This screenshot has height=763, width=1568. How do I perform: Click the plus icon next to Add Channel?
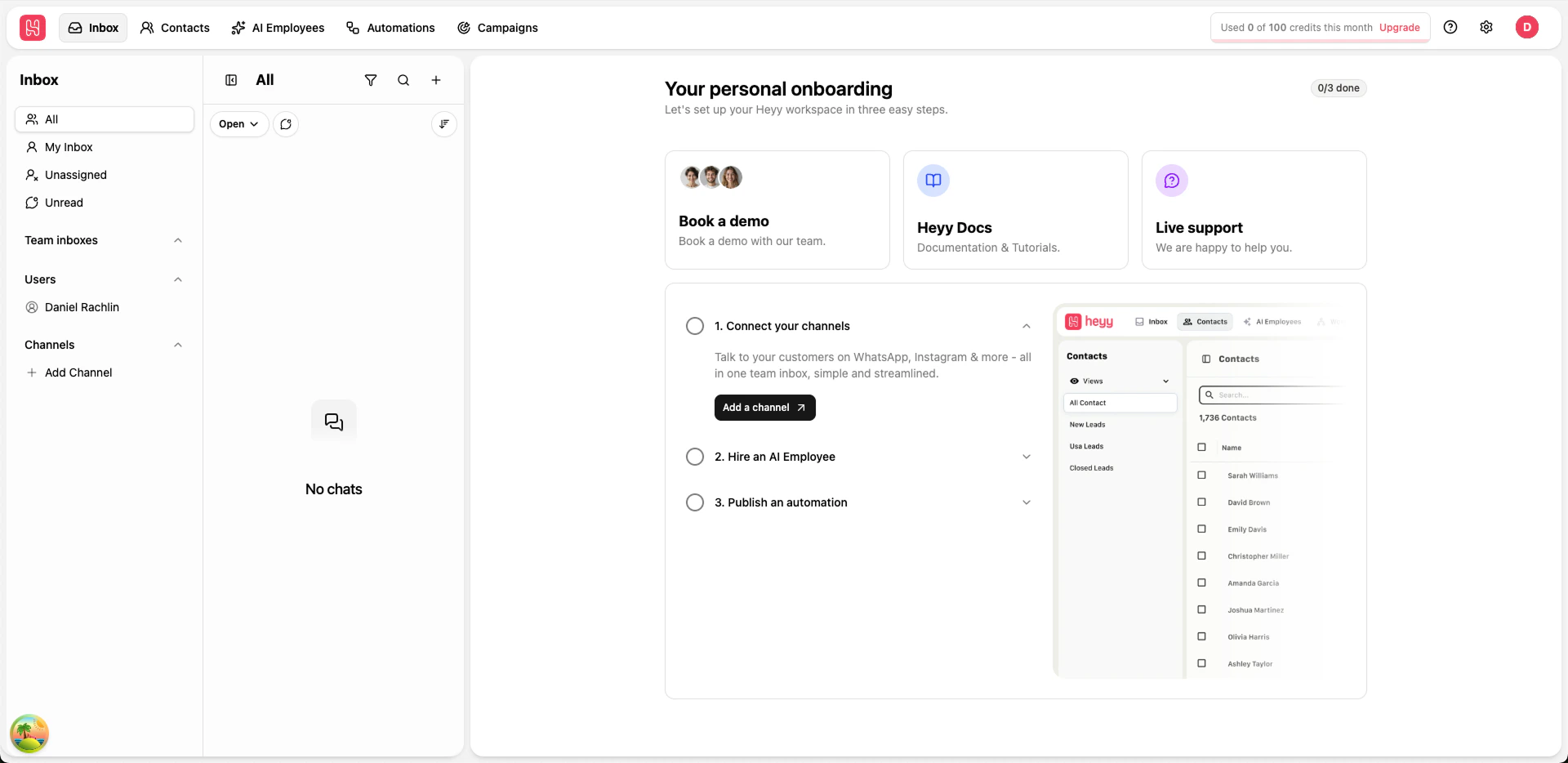click(x=32, y=373)
